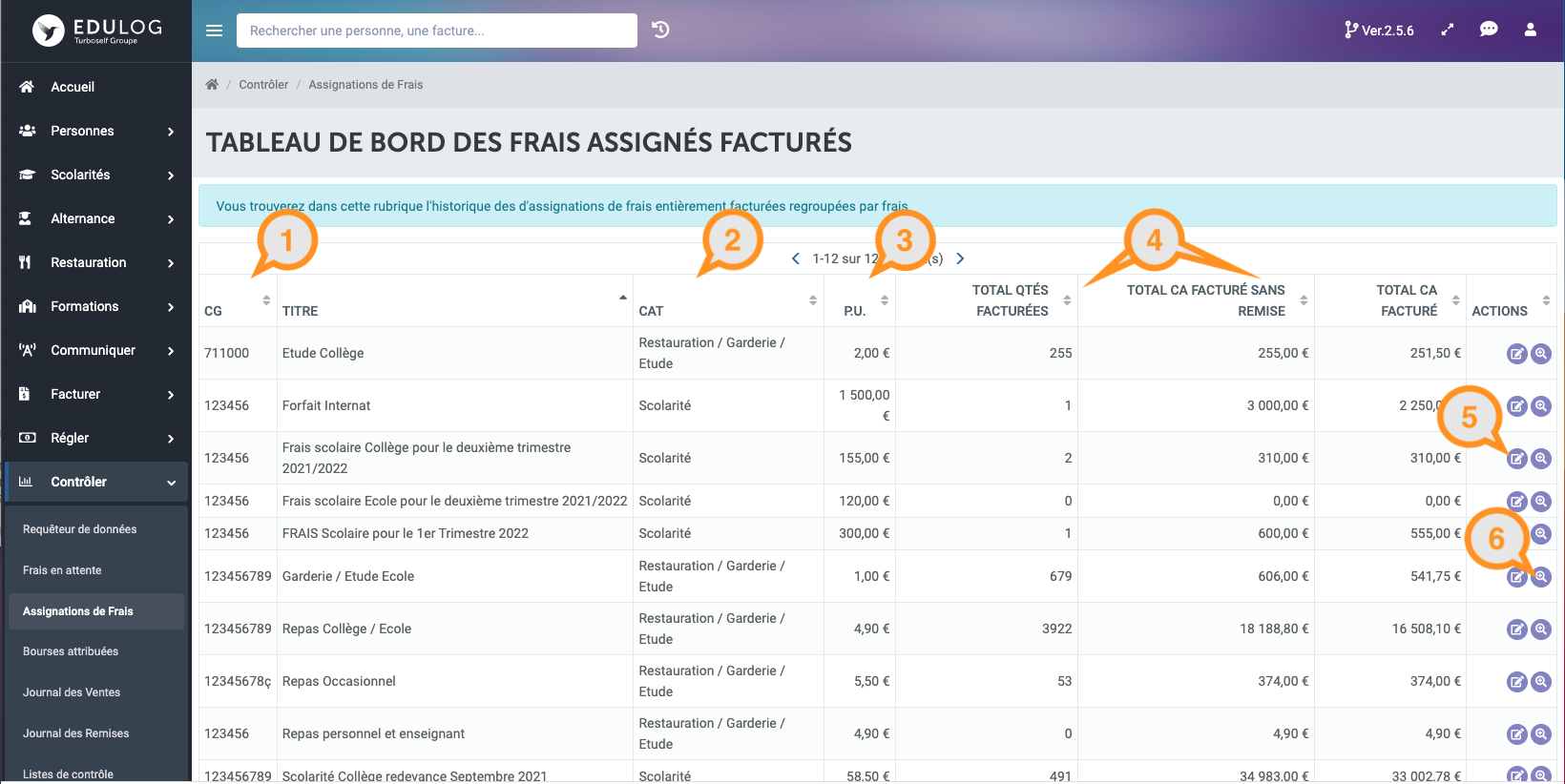
Task: View details of Repas Occasionnel row
Action: tap(1541, 682)
